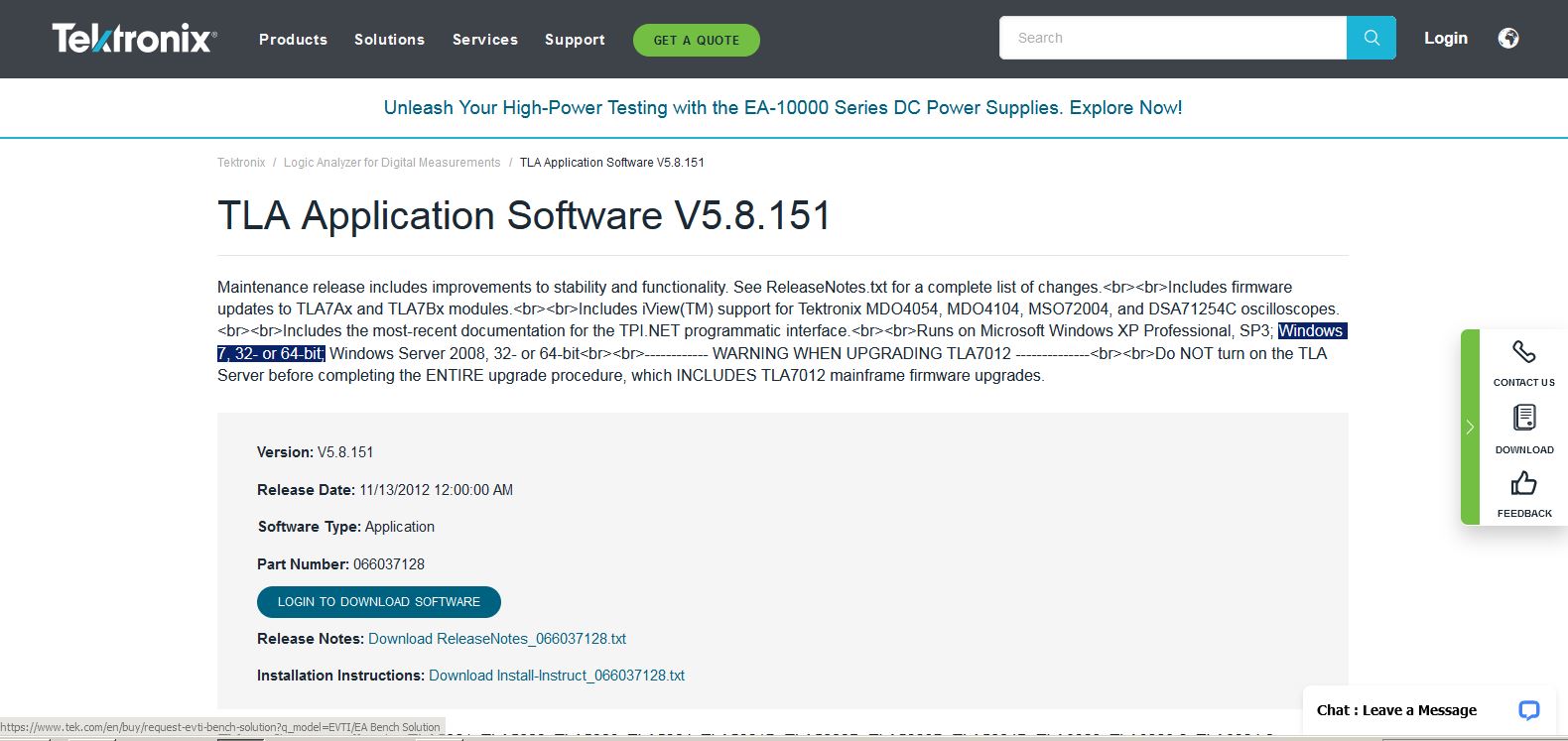
Task: Click the EA-10000 Series promo banner
Action: [783, 108]
